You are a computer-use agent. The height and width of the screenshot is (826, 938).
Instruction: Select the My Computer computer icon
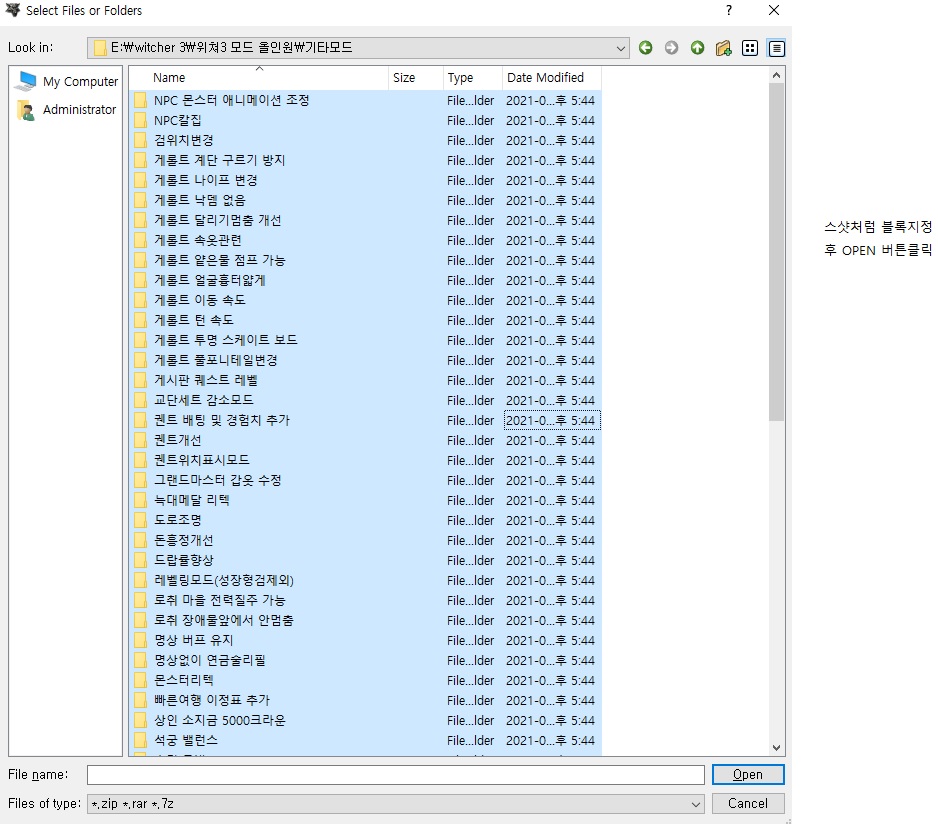[28, 81]
